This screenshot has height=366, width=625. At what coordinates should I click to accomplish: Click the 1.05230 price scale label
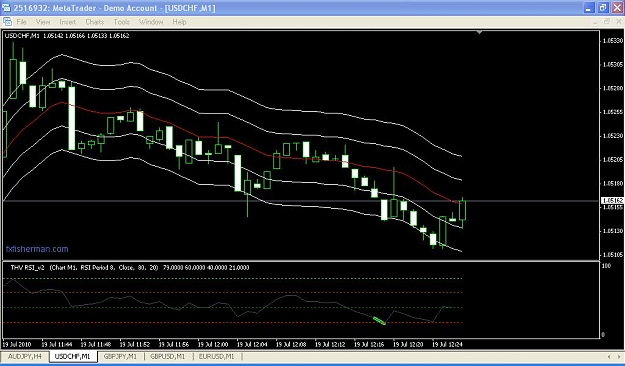click(x=613, y=136)
